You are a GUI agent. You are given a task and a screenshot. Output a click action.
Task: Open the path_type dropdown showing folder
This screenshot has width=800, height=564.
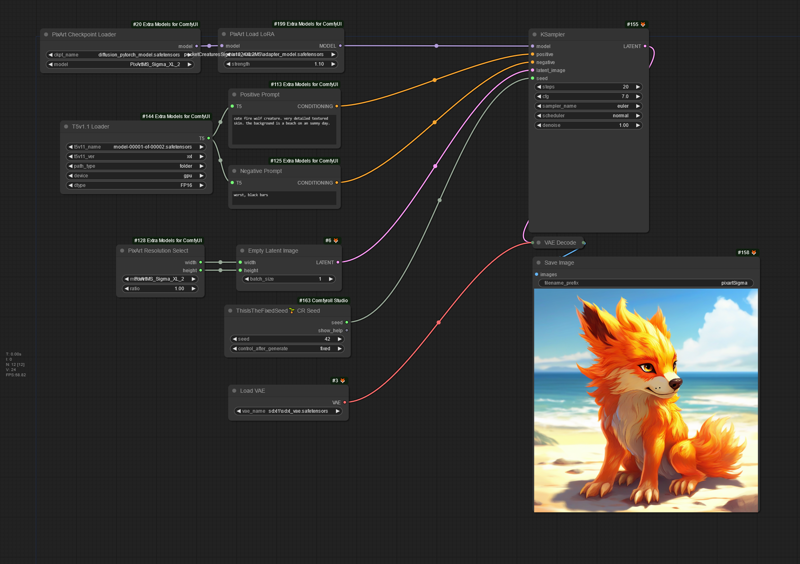(x=136, y=166)
